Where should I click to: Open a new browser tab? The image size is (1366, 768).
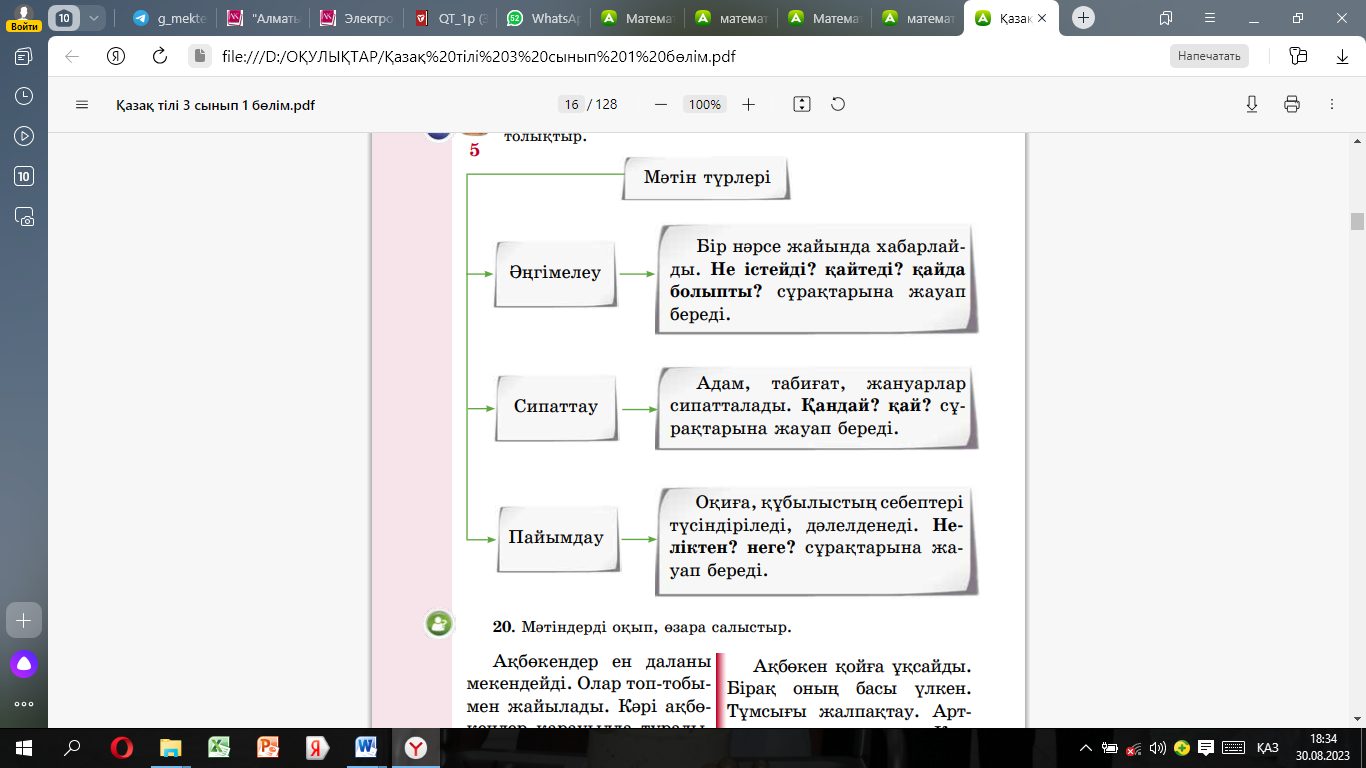[x=1084, y=17]
